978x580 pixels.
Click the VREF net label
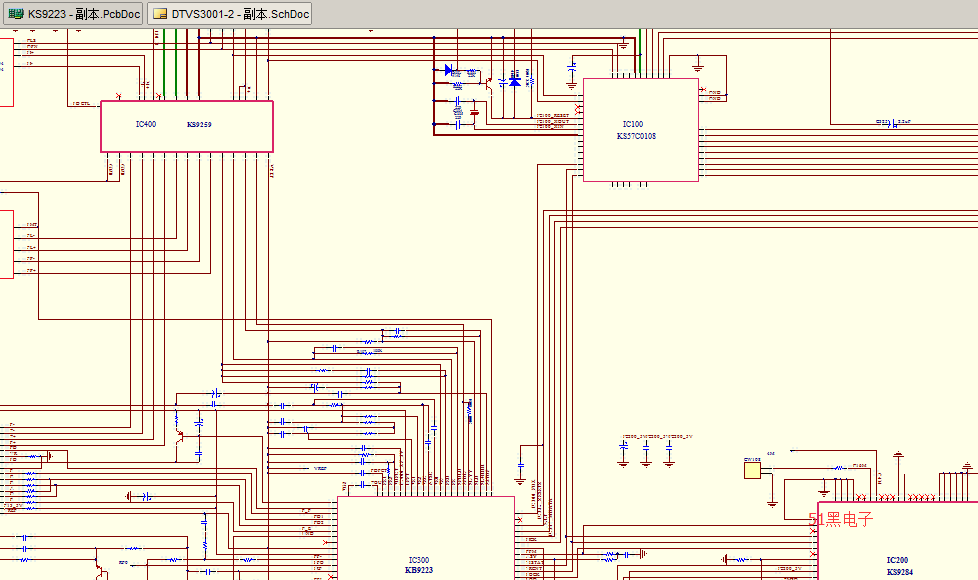(320, 468)
